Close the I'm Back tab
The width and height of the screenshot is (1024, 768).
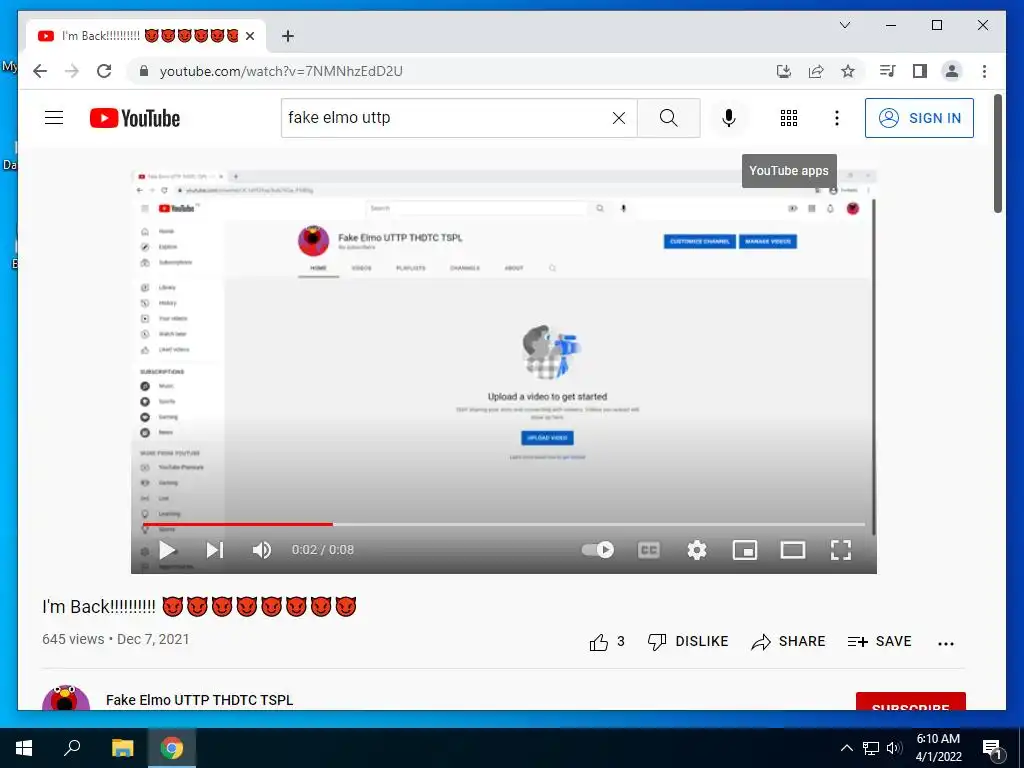click(x=249, y=36)
